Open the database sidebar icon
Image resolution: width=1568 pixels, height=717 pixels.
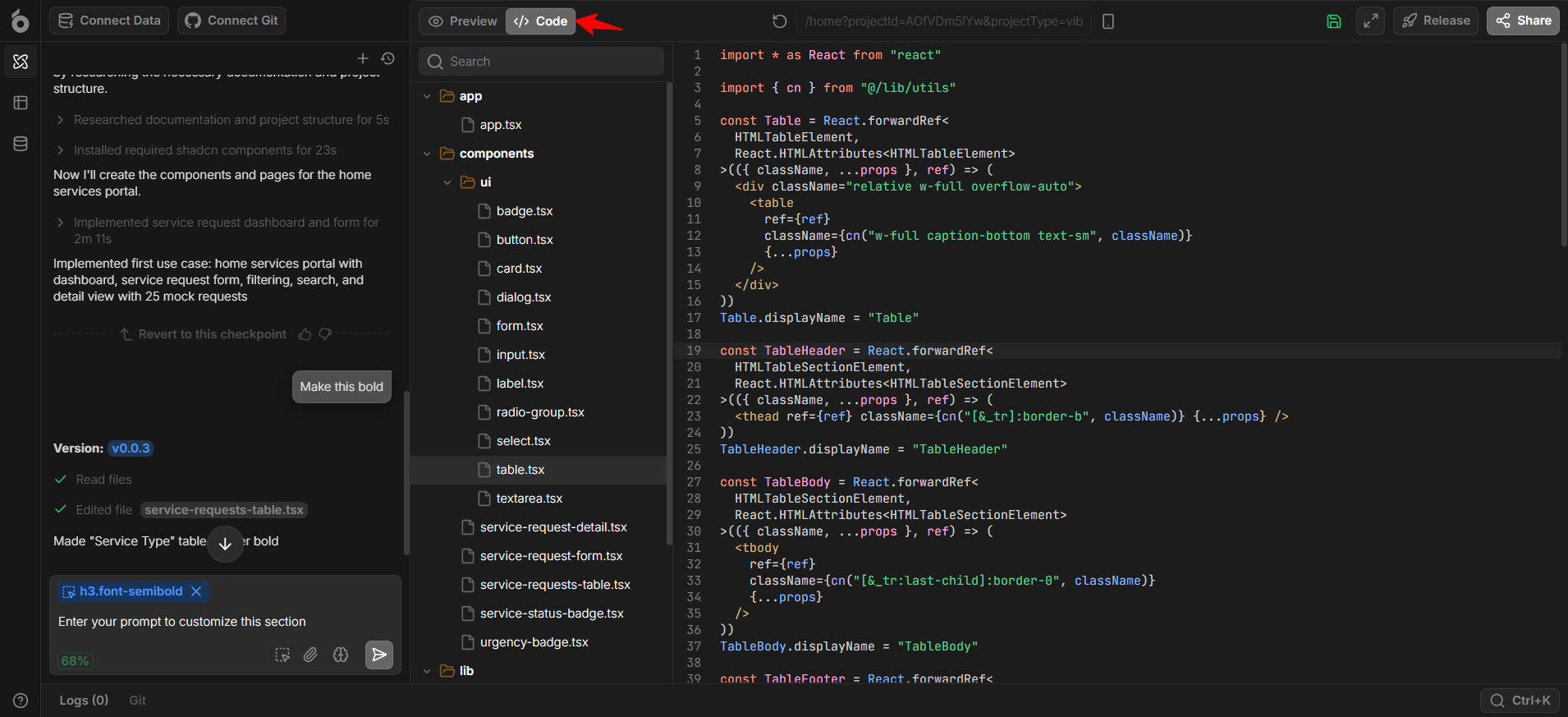[21, 144]
